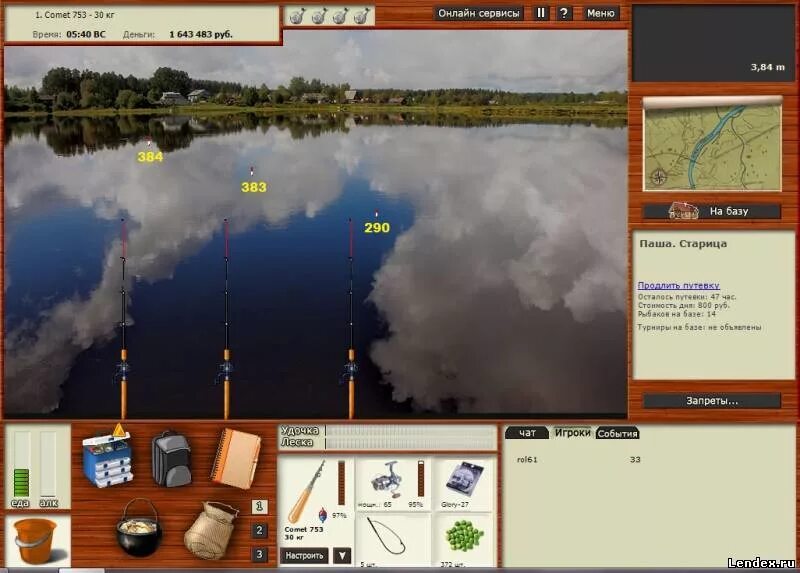Image resolution: width=800 pixels, height=573 pixels.
Task: Click the float marked 384
Action: (x=149, y=142)
